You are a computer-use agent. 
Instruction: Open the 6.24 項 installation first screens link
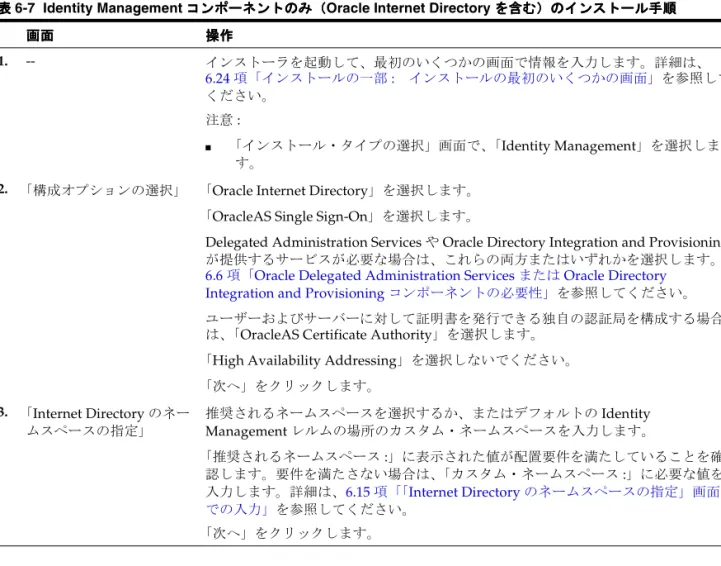[x=430, y=78]
